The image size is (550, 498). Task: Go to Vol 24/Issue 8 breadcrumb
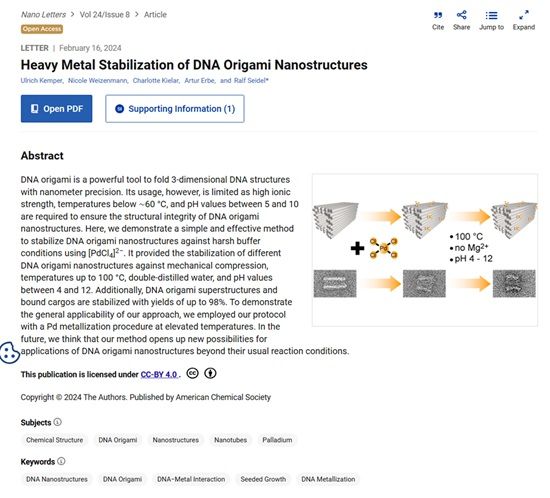[x=105, y=15]
